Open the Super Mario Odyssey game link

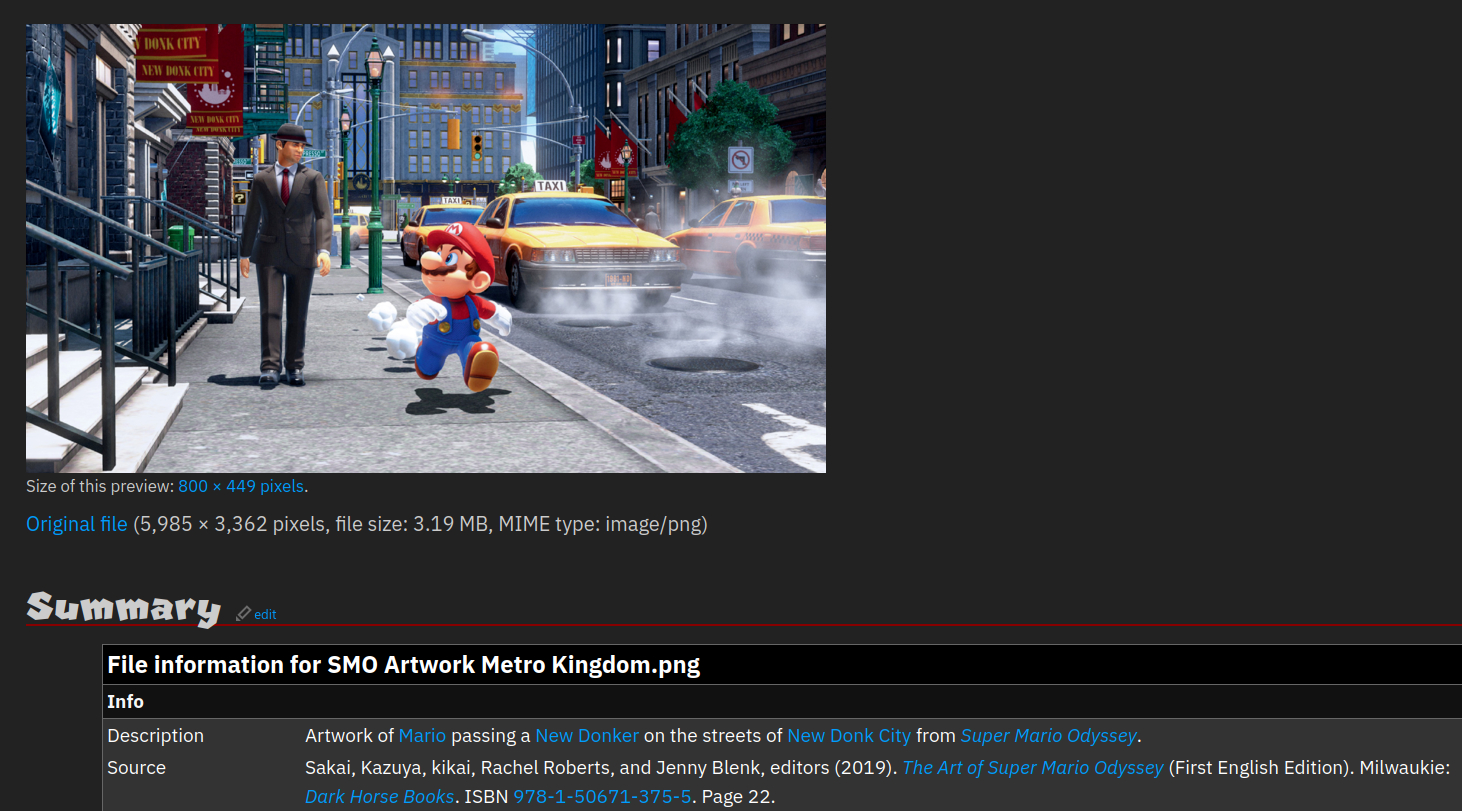[1048, 736]
